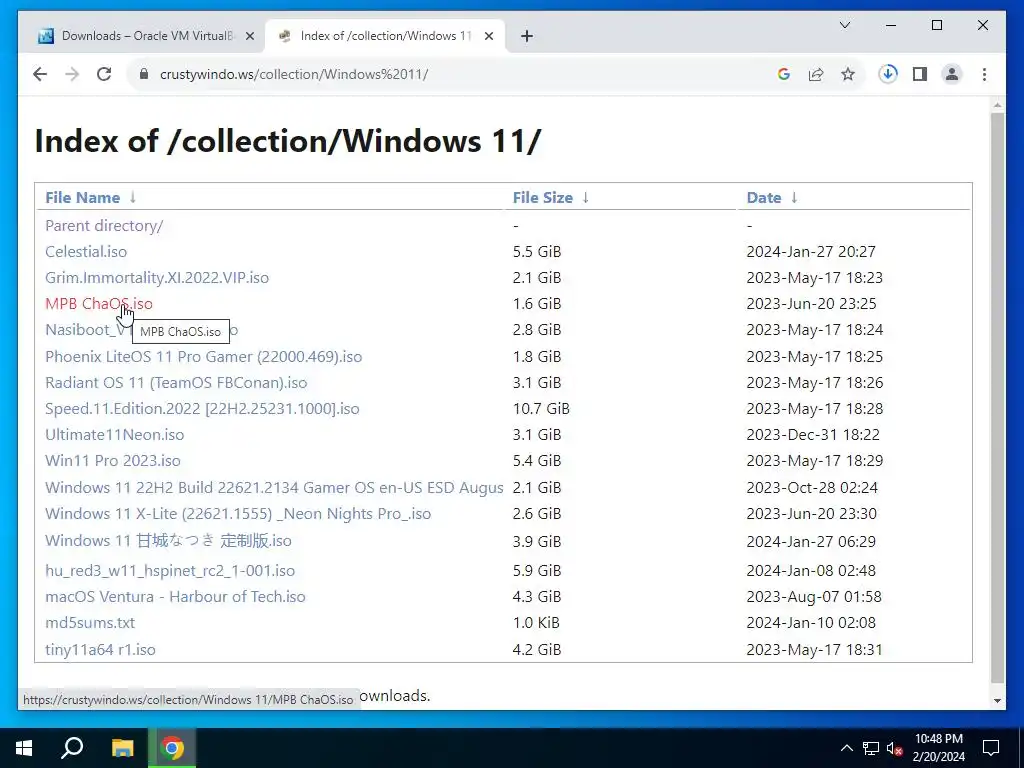Image resolution: width=1024 pixels, height=768 pixels.
Task: Click the 2024-Jan-27 20:27 date cell
Action: tap(810, 252)
